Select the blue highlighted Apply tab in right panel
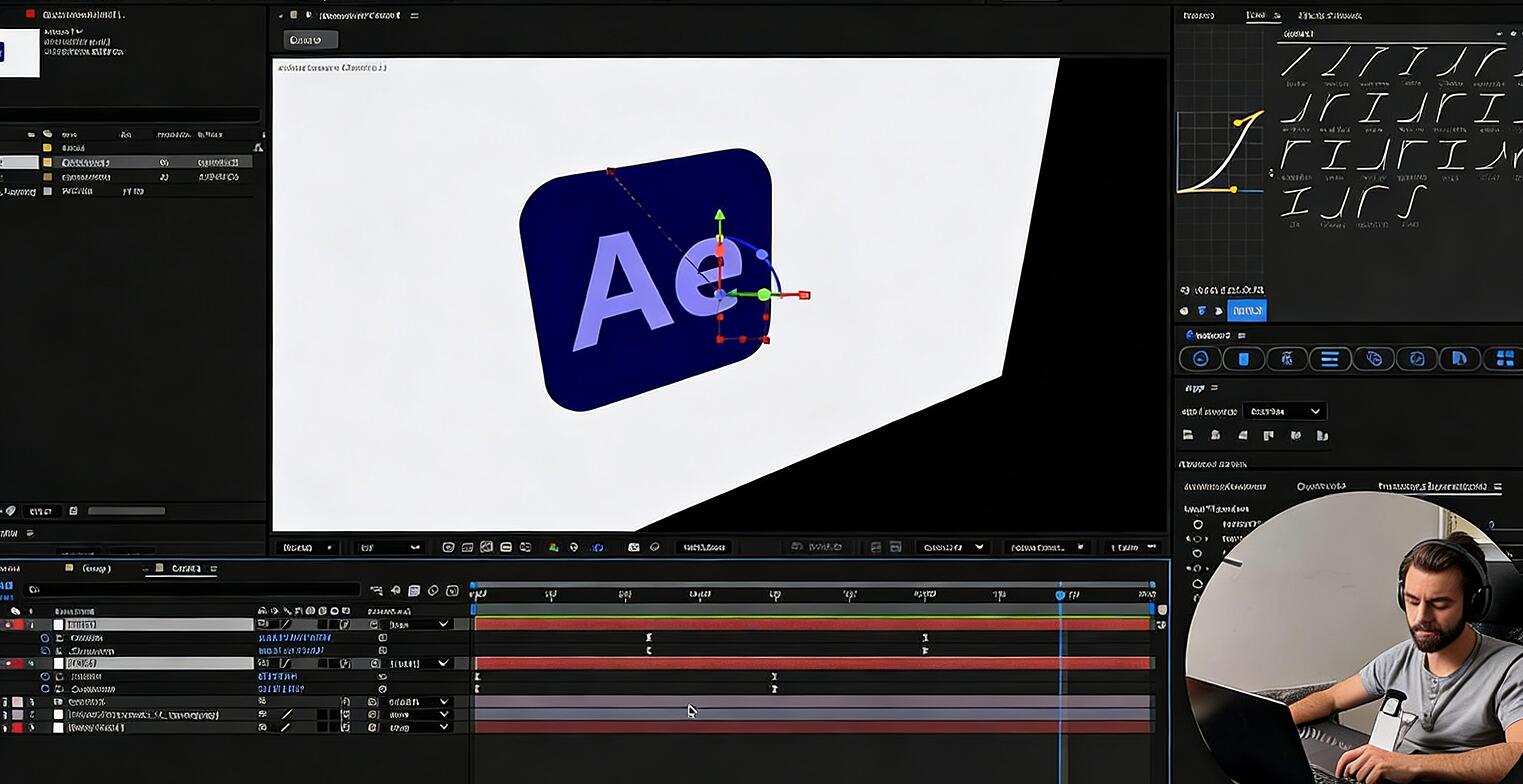The height and width of the screenshot is (784, 1523). tap(1247, 310)
